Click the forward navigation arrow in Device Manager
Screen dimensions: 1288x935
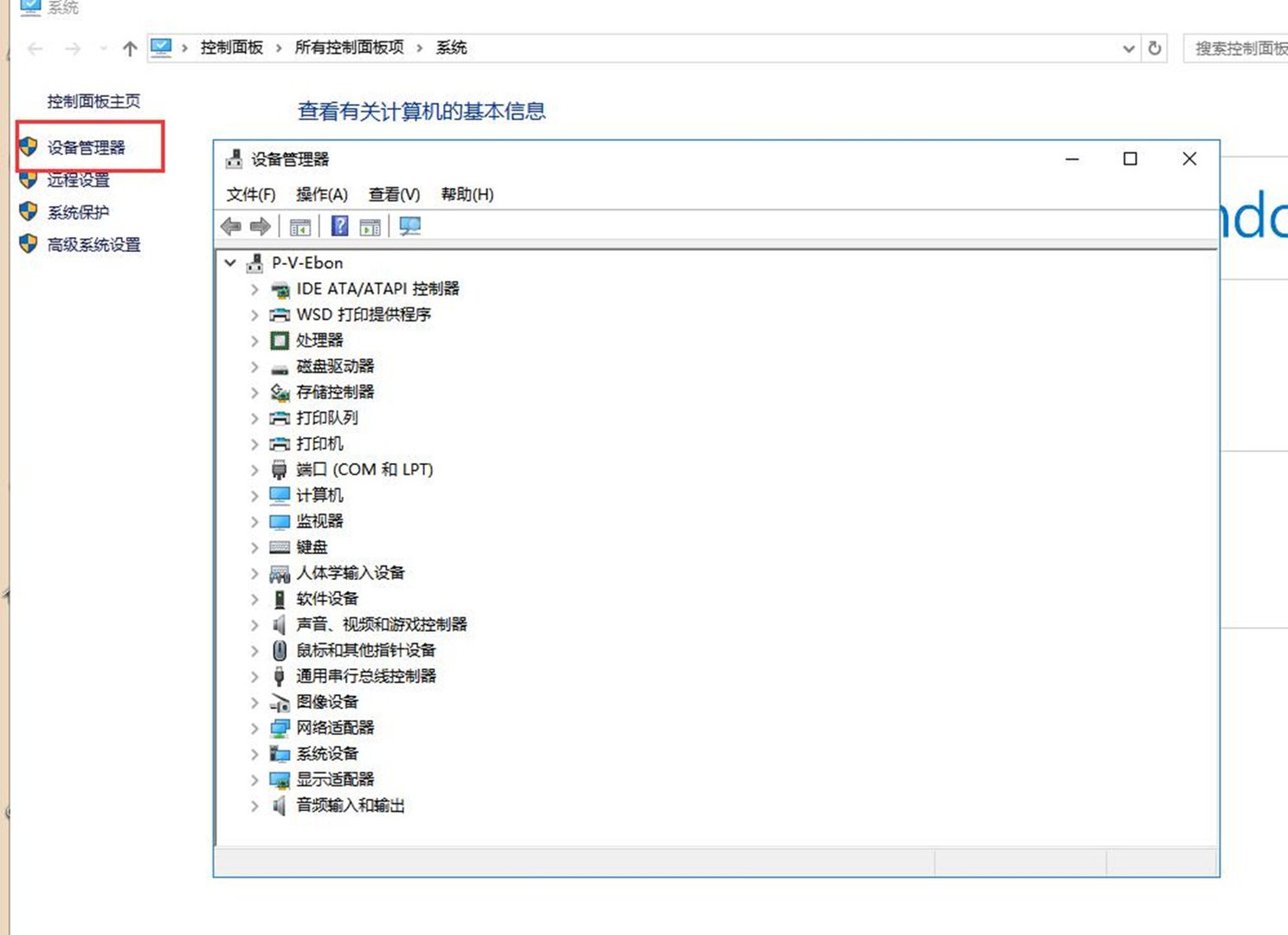[258, 226]
